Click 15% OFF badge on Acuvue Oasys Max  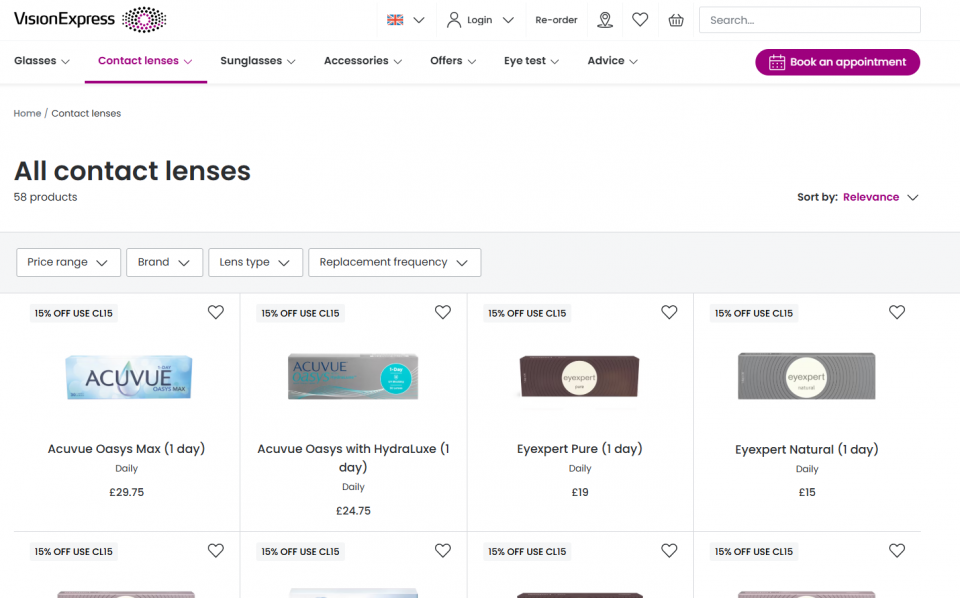pyautogui.click(x=73, y=313)
